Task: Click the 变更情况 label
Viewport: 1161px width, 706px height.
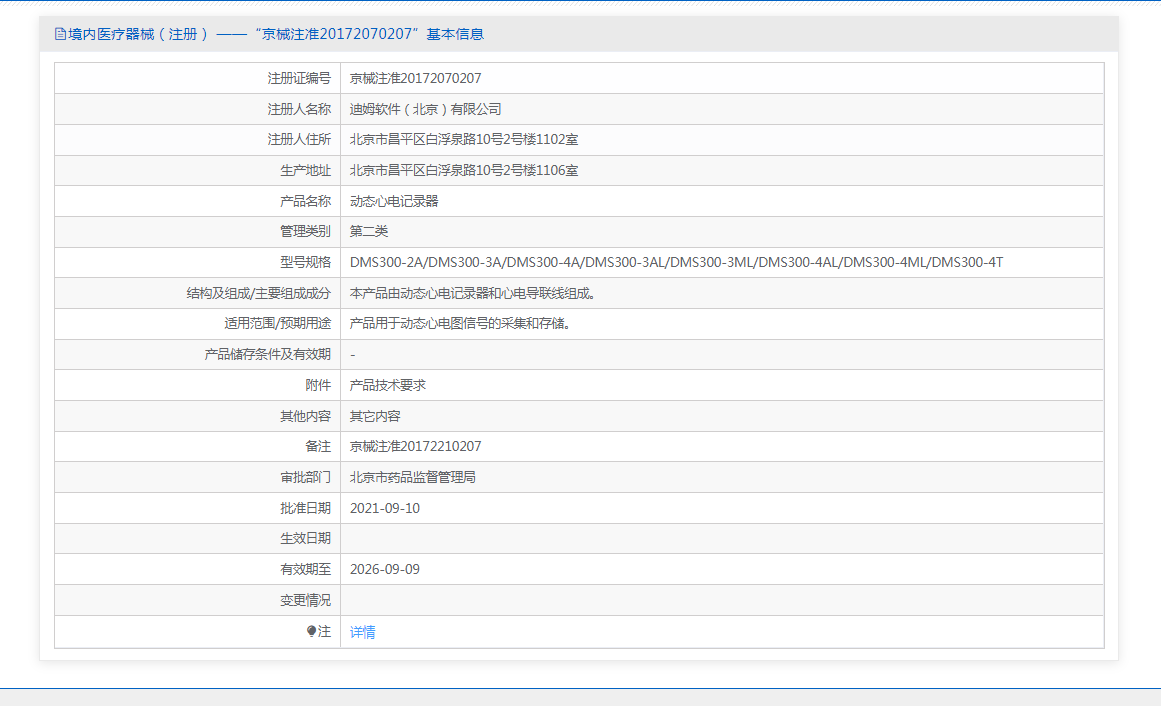Action: point(305,601)
